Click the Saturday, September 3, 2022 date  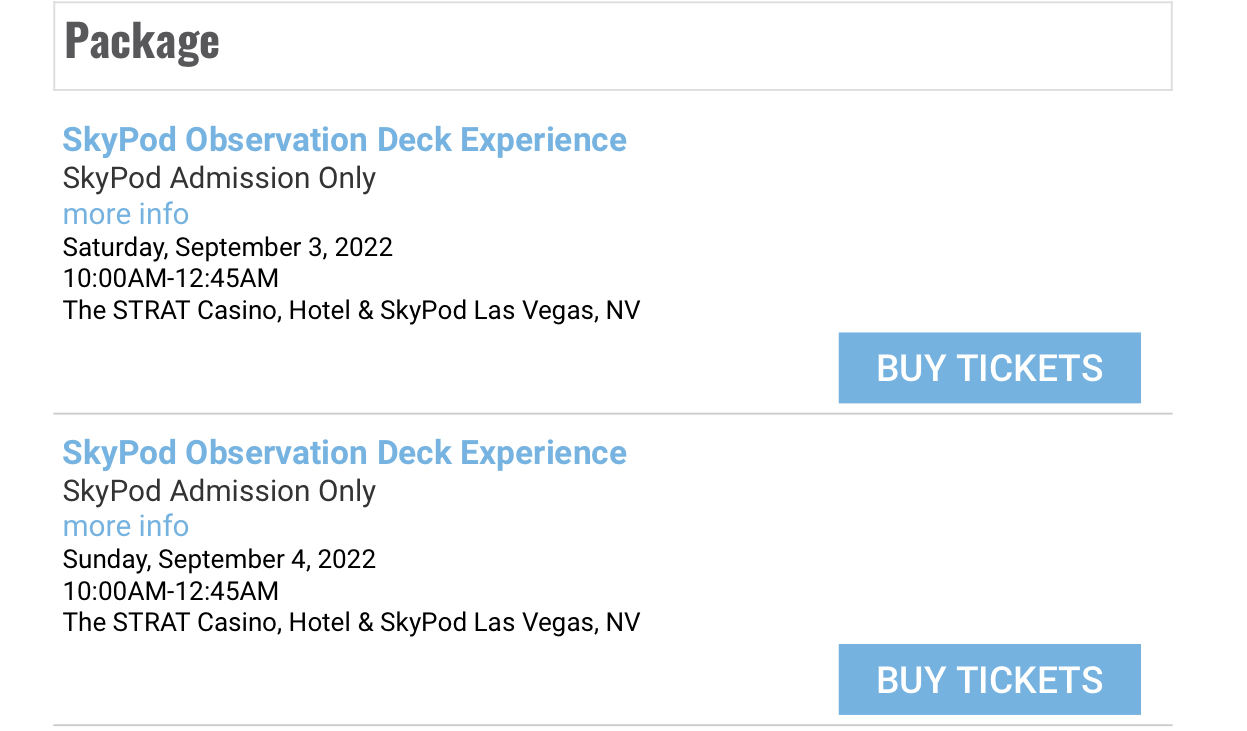point(227,247)
